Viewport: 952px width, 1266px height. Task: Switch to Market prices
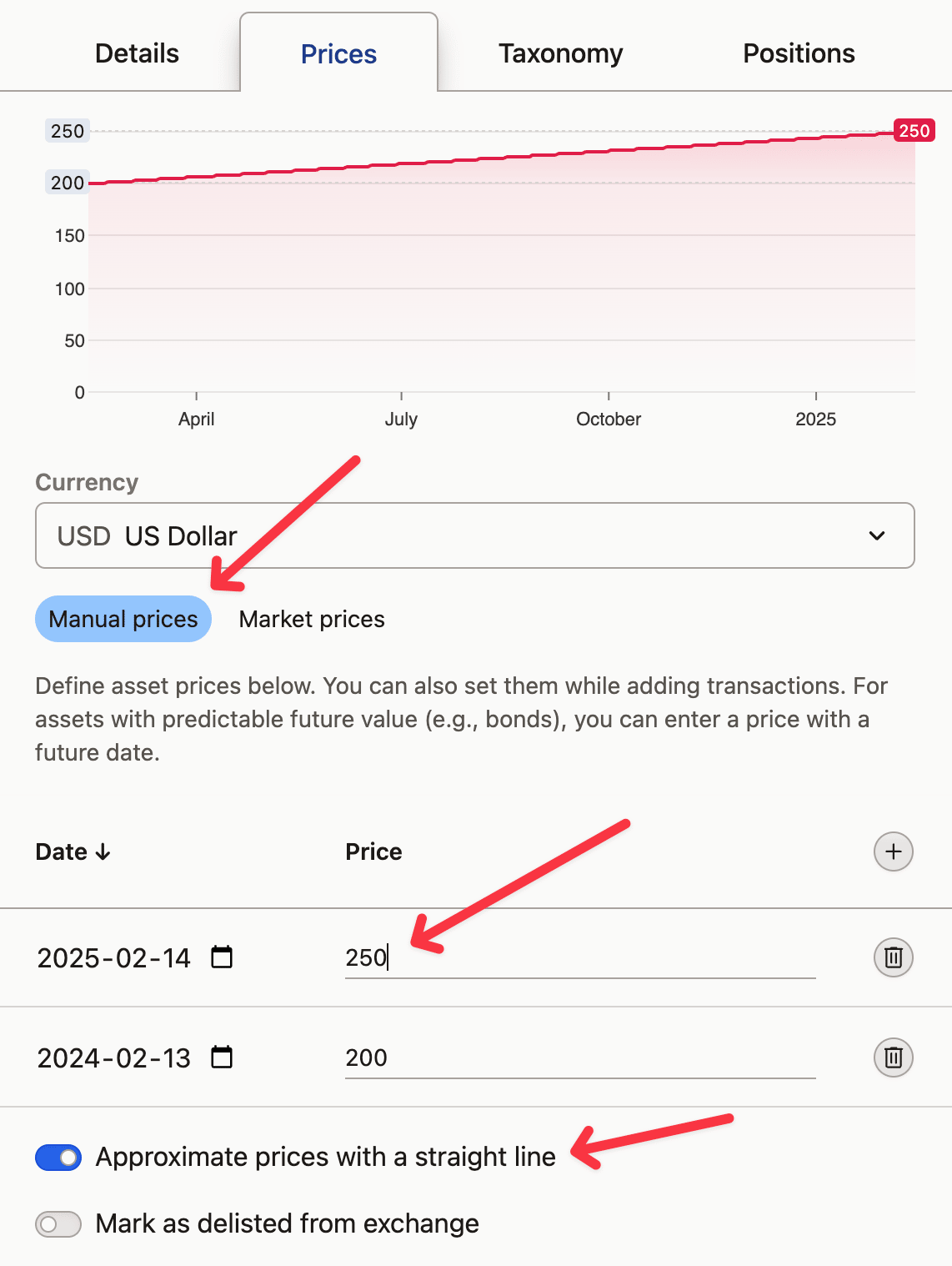point(312,619)
